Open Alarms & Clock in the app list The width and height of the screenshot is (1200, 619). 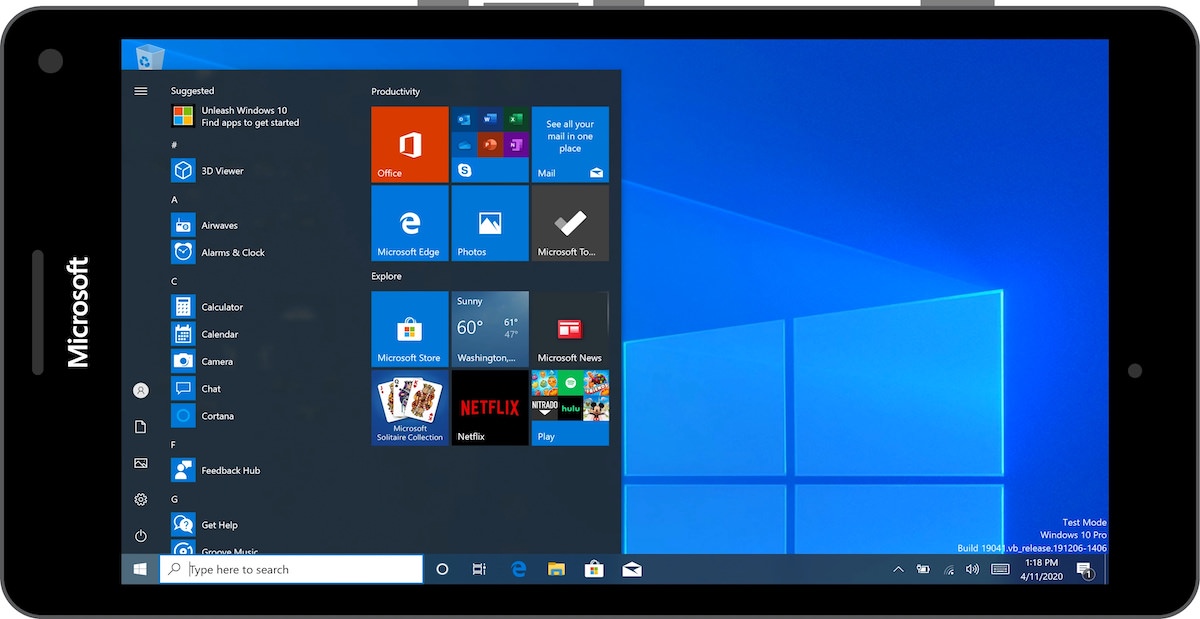tap(218, 252)
